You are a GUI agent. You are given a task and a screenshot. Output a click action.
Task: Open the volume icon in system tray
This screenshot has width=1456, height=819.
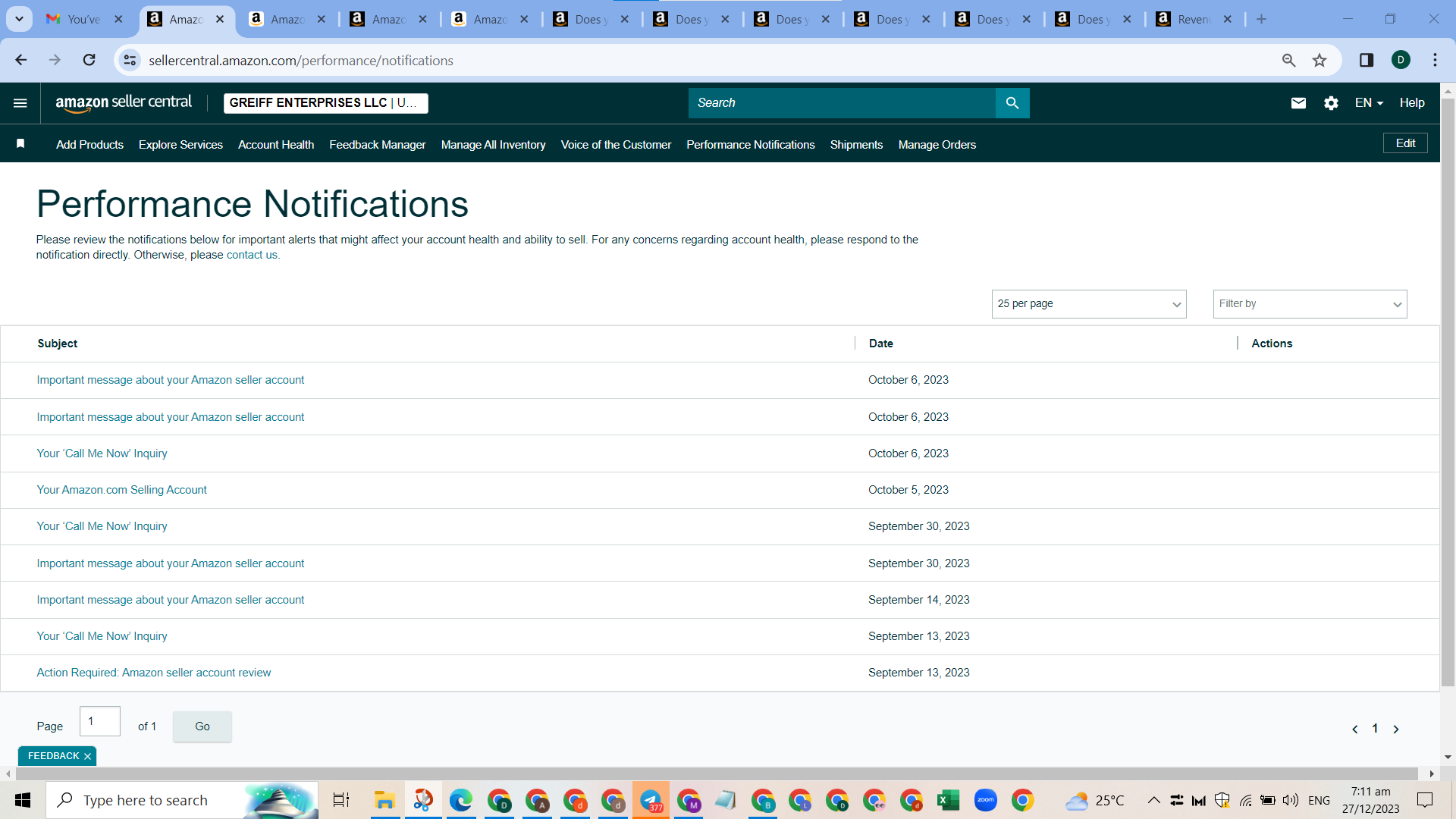(x=1291, y=800)
